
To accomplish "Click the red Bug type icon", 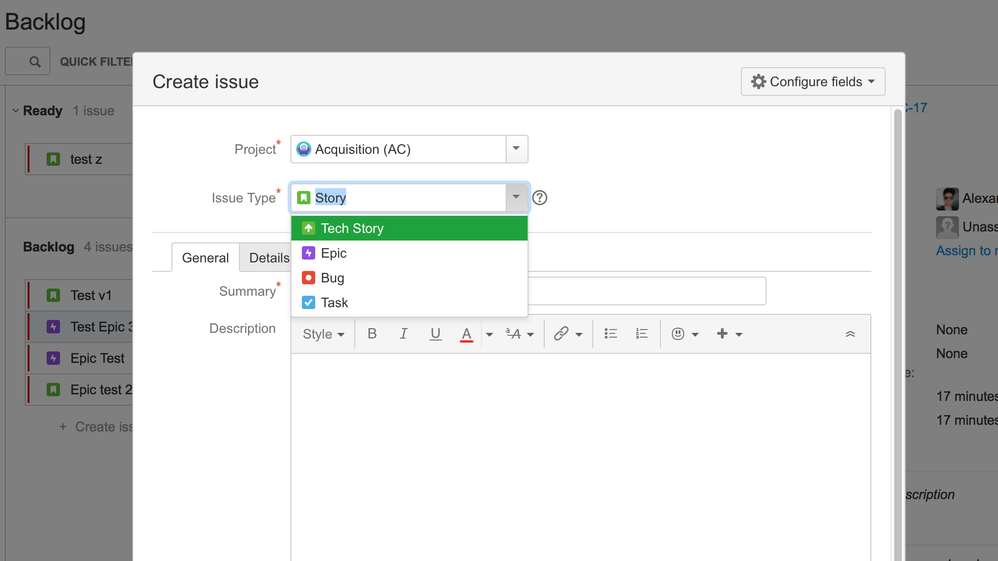I will point(309,278).
